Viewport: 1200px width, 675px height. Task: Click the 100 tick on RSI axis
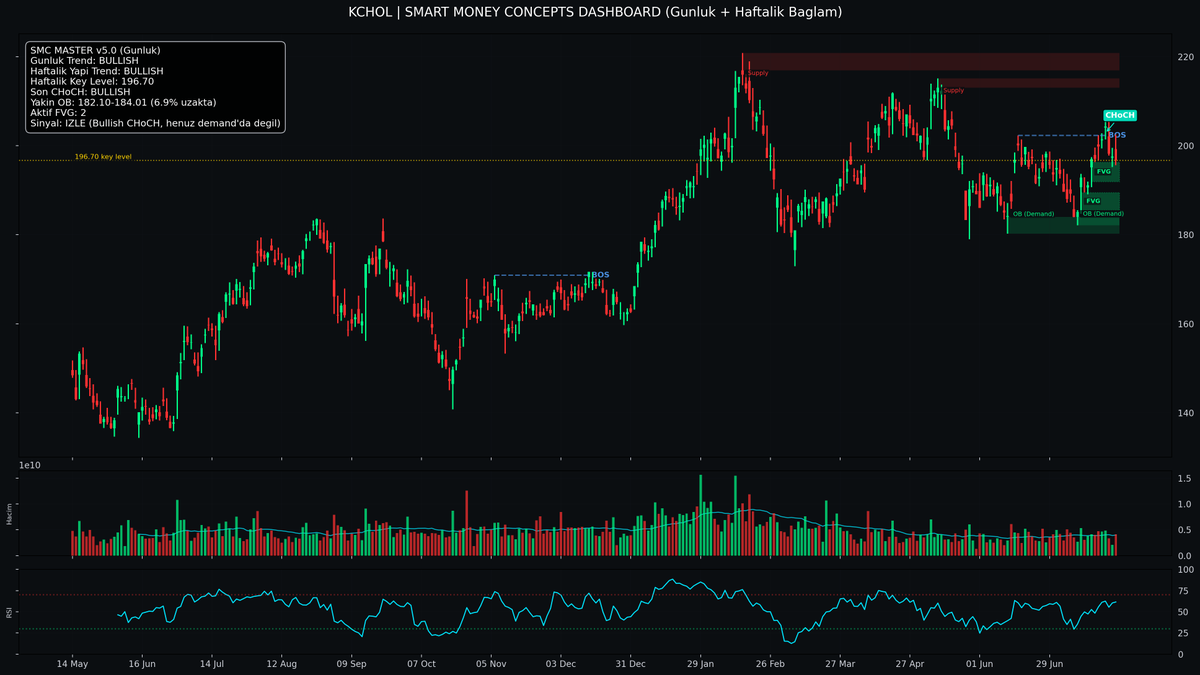1186,570
